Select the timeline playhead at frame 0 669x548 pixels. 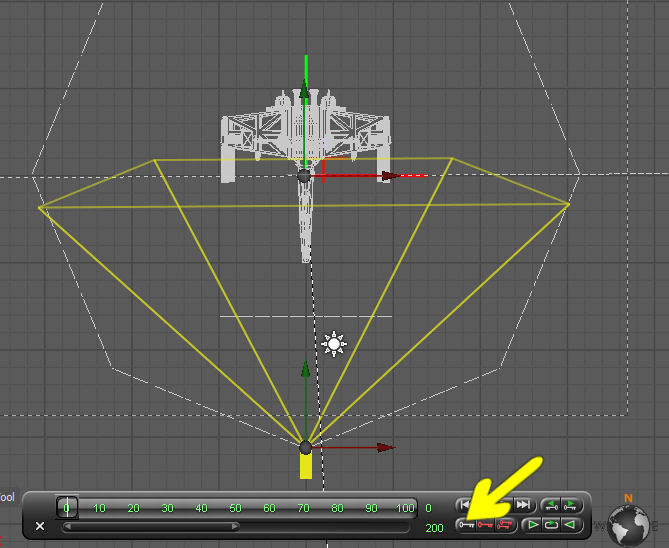[67, 507]
